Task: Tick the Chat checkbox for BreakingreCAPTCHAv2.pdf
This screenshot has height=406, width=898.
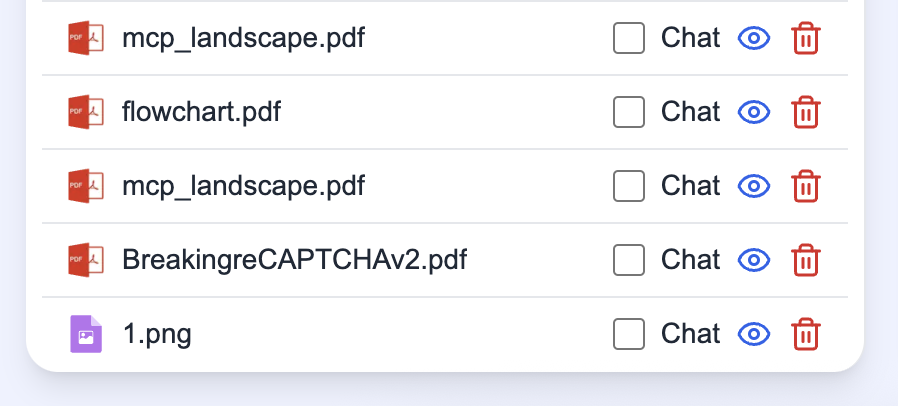Action: (x=629, y=260)
